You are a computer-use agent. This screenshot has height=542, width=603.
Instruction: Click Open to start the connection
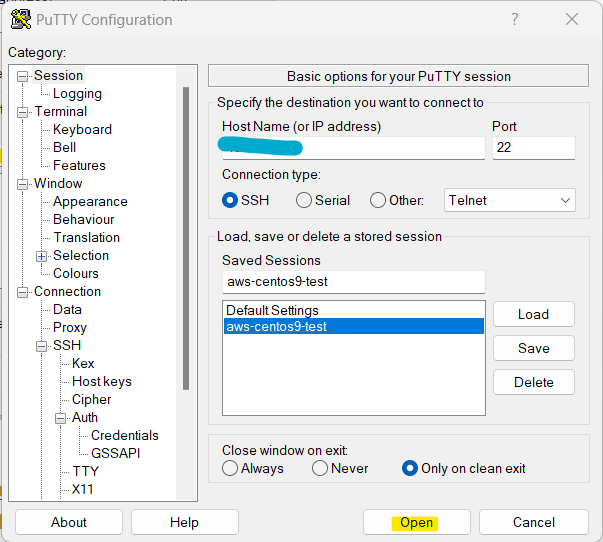417,522
